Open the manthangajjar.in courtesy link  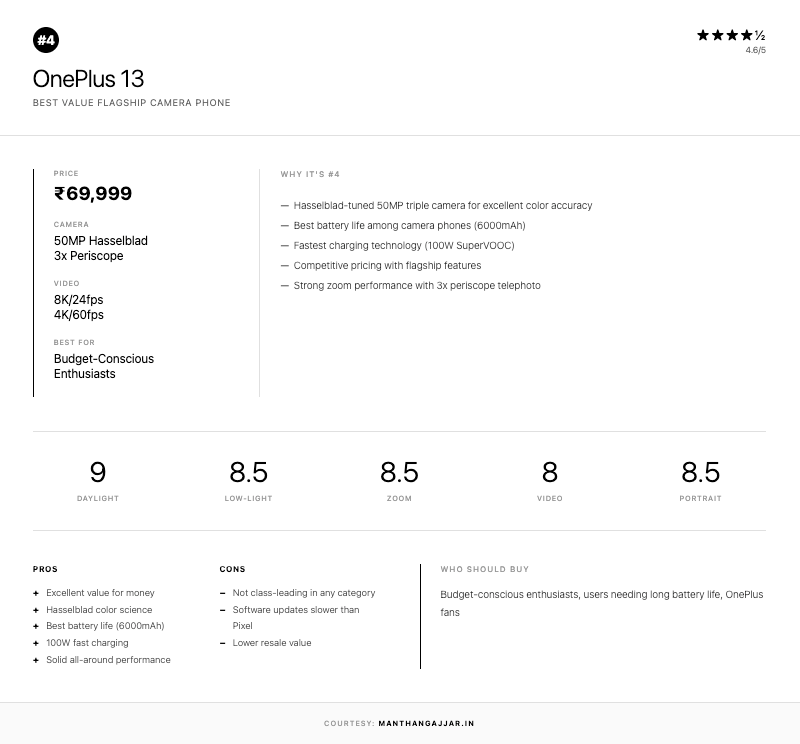(426, 723)
